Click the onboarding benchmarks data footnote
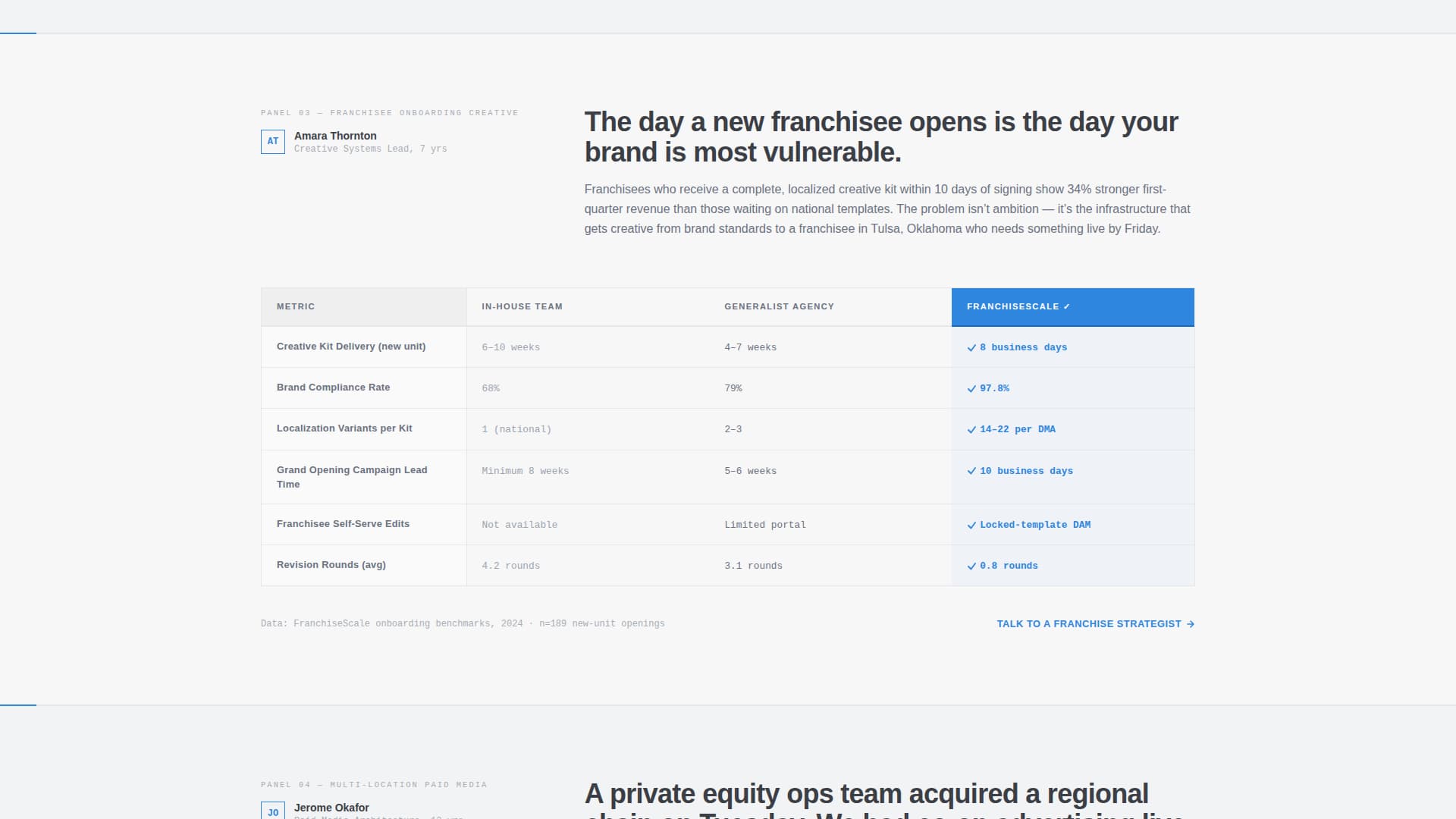 (x=463, y=624)
